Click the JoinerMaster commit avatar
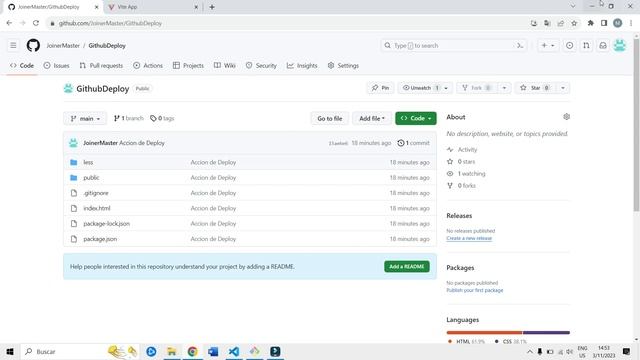The height and width of the screenshot is (360, 640). coord(73,143)
